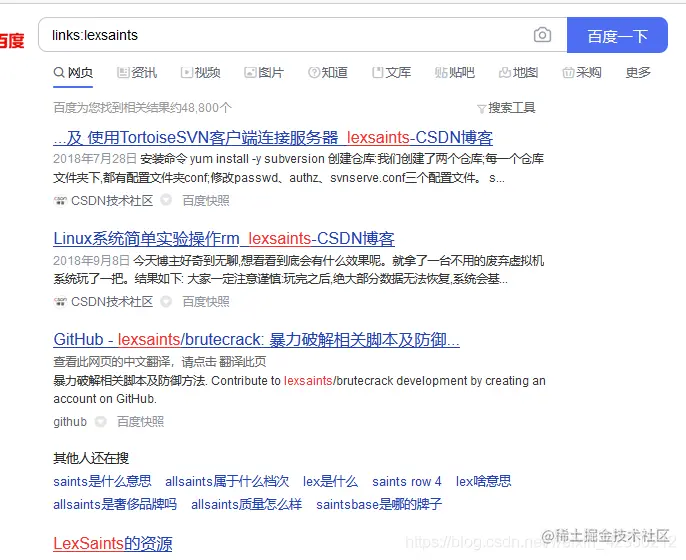This screenshot has height=560, width=686.
Task: Switch to the 视频 tab
Action: click(200, 72)
